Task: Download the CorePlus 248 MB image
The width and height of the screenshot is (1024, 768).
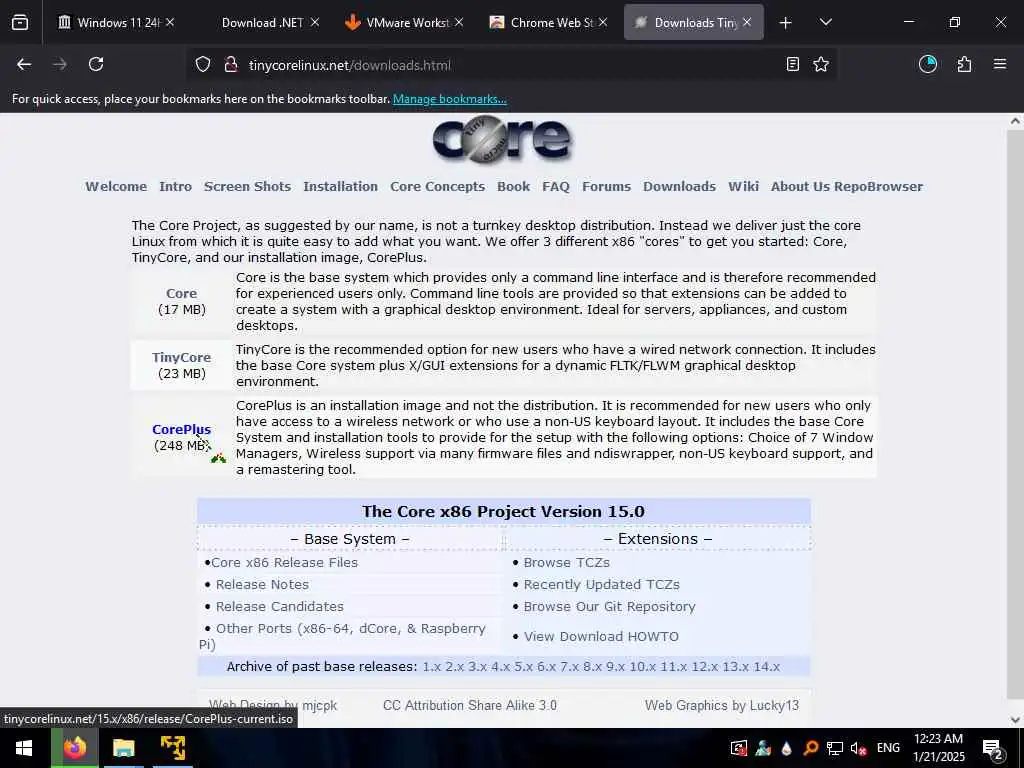Action: tap(182, 430)
